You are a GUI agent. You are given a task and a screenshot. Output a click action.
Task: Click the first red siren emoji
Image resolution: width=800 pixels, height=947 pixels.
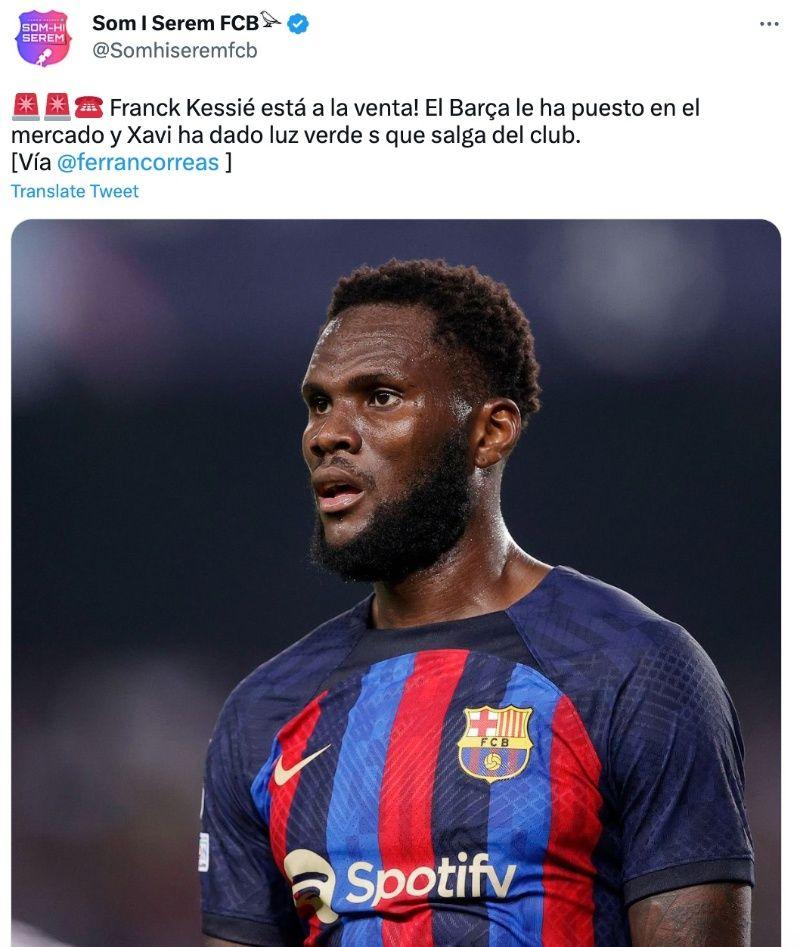click(26, 108)
